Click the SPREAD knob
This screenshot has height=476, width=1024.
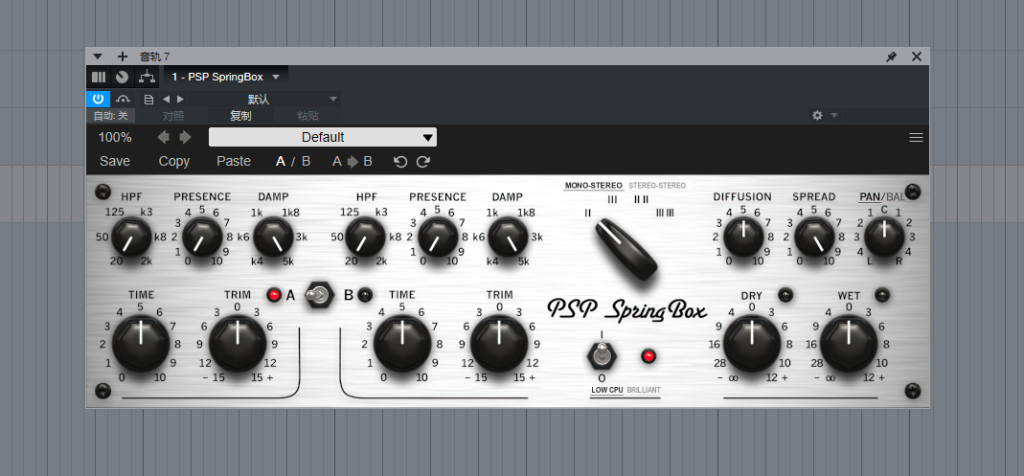pos(814,236)
